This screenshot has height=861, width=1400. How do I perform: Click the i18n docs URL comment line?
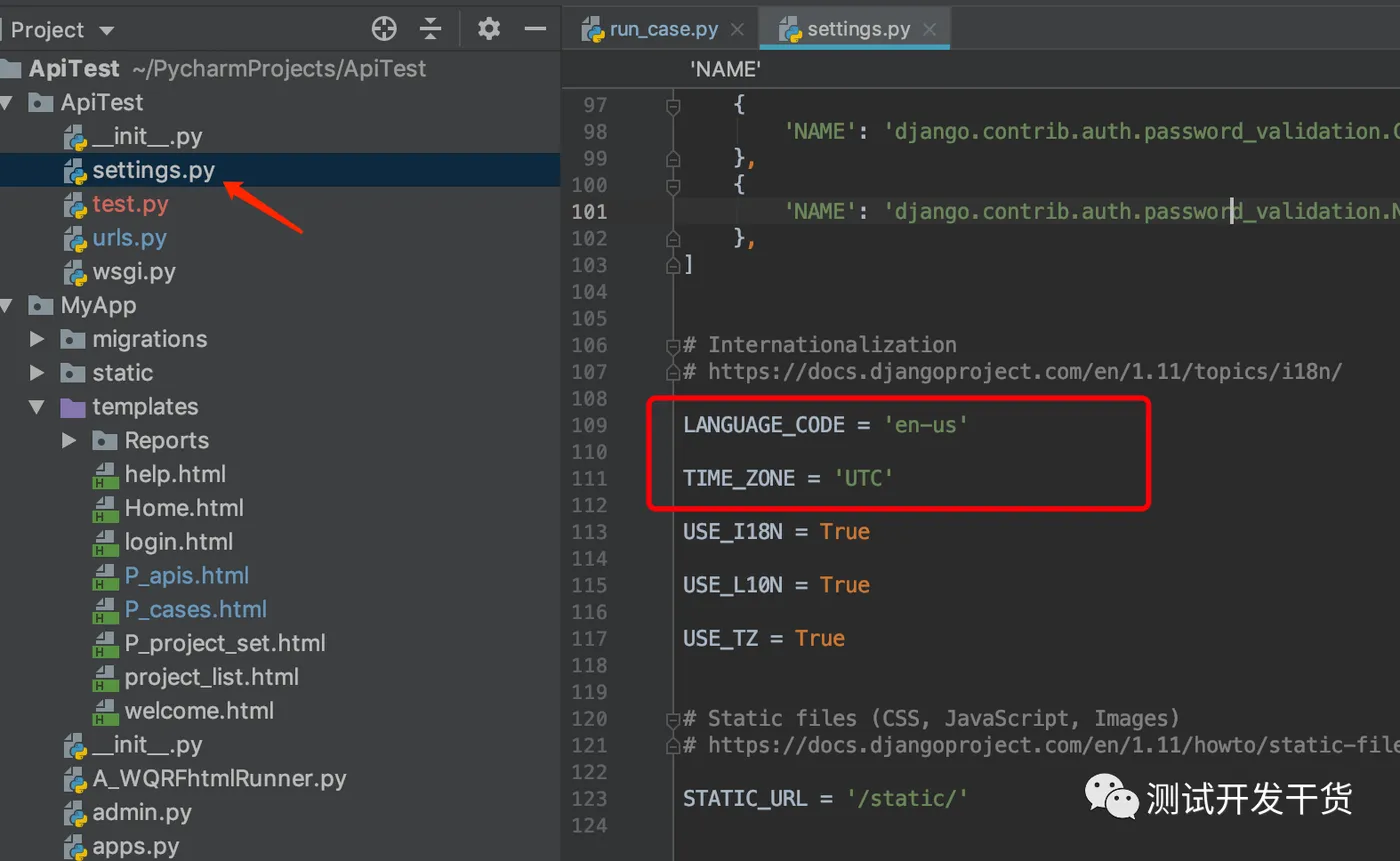point(1012,372)
